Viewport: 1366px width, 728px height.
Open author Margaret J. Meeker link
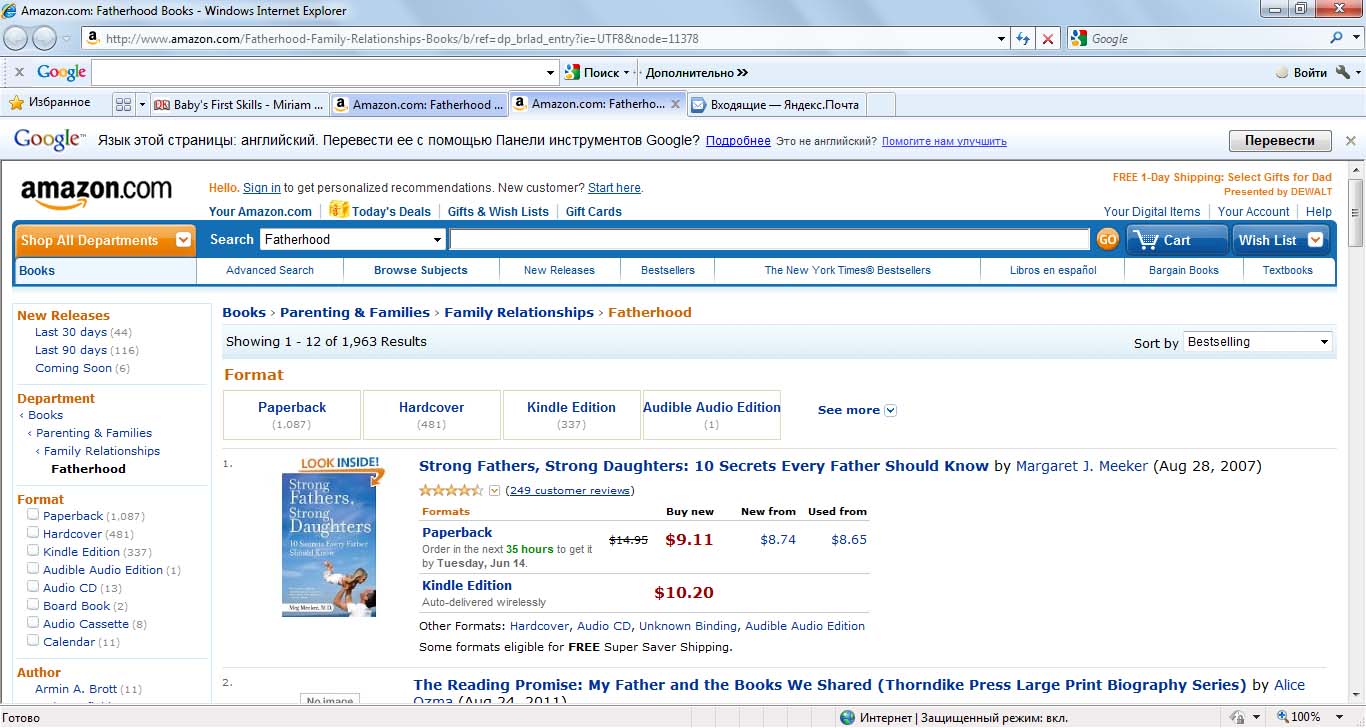[x=1082, y=466]
